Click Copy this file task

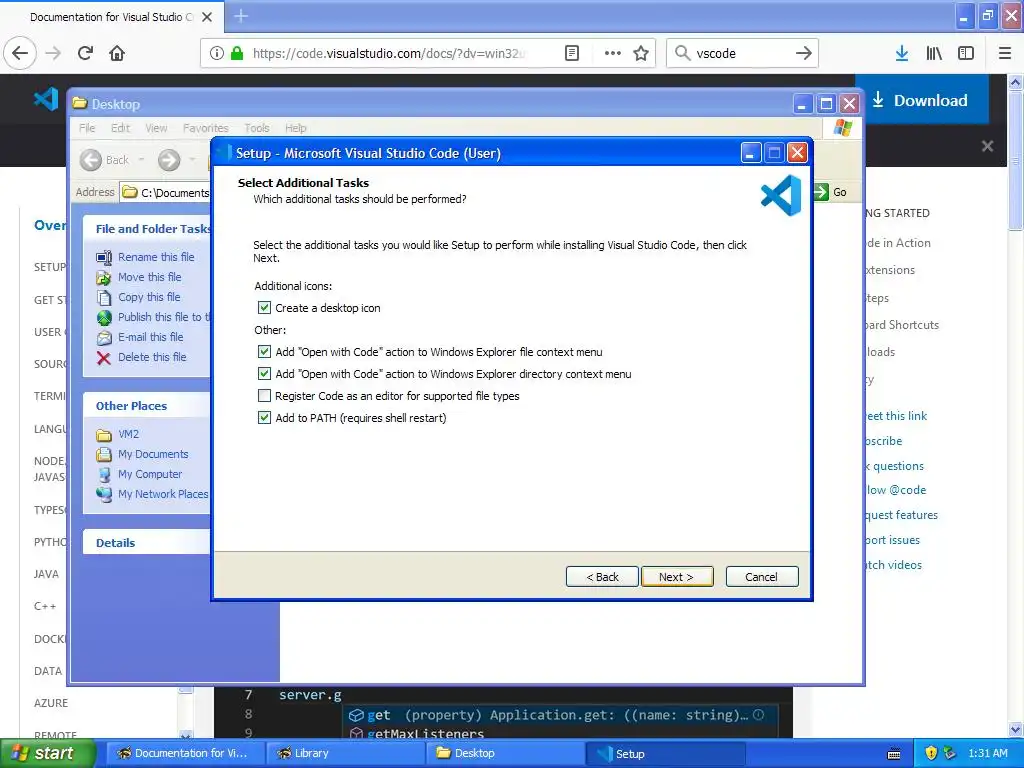pos(149,297)
